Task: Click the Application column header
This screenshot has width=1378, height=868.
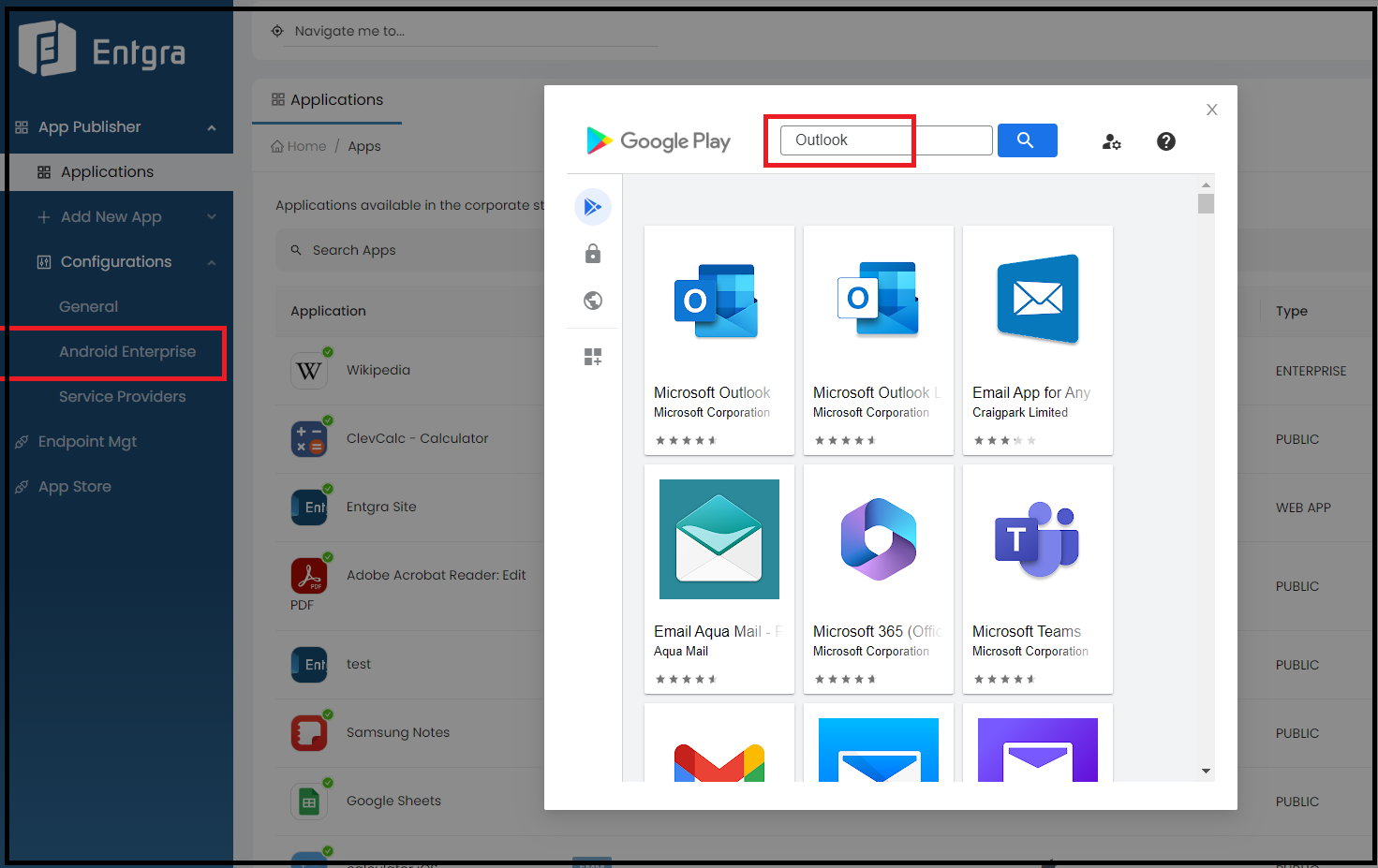Action: pyautogui.click(x=328, y=312)
